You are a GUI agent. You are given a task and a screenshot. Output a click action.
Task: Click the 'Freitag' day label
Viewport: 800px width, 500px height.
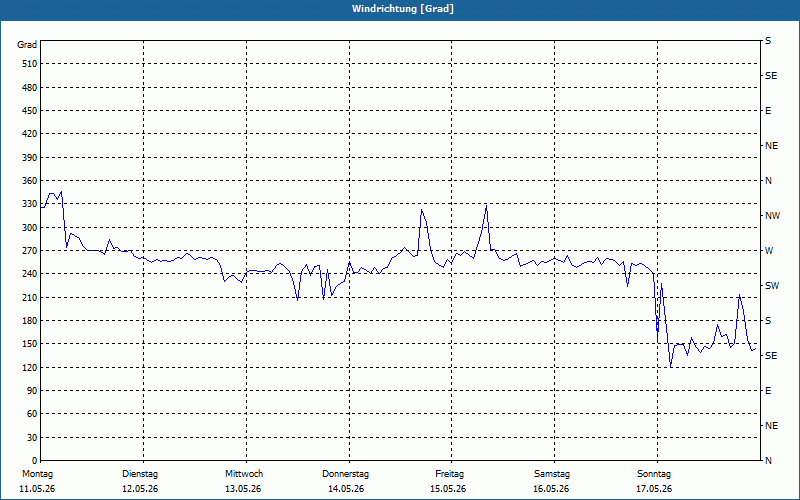tap(449, 474)
